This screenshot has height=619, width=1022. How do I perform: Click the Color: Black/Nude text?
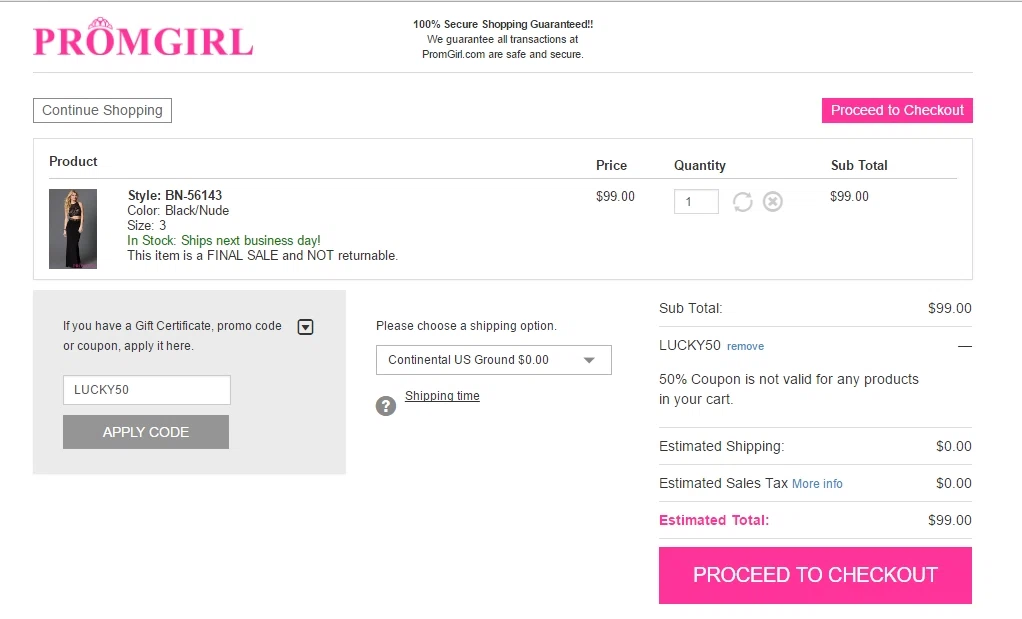tap(178, 210)
